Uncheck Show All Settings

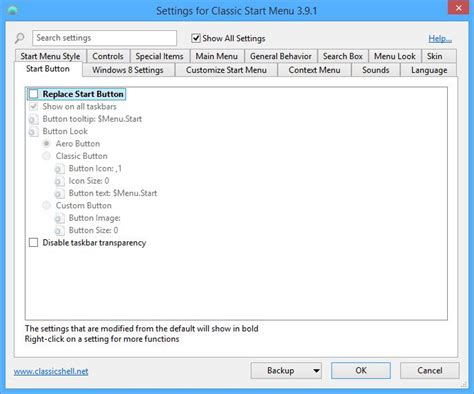(x=196, y=38)
